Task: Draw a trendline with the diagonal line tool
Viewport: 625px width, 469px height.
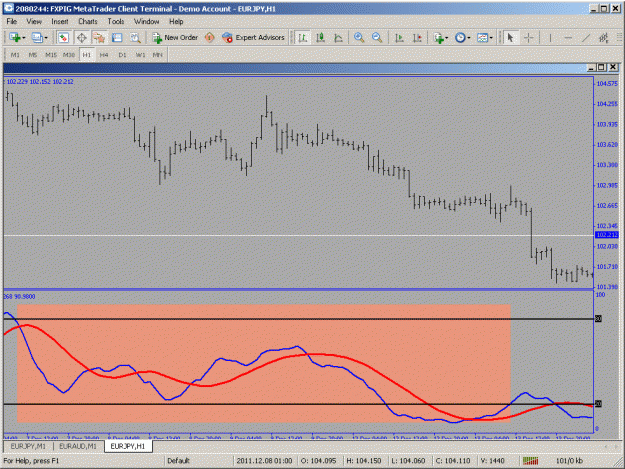Action: click(x=586, y=38)
